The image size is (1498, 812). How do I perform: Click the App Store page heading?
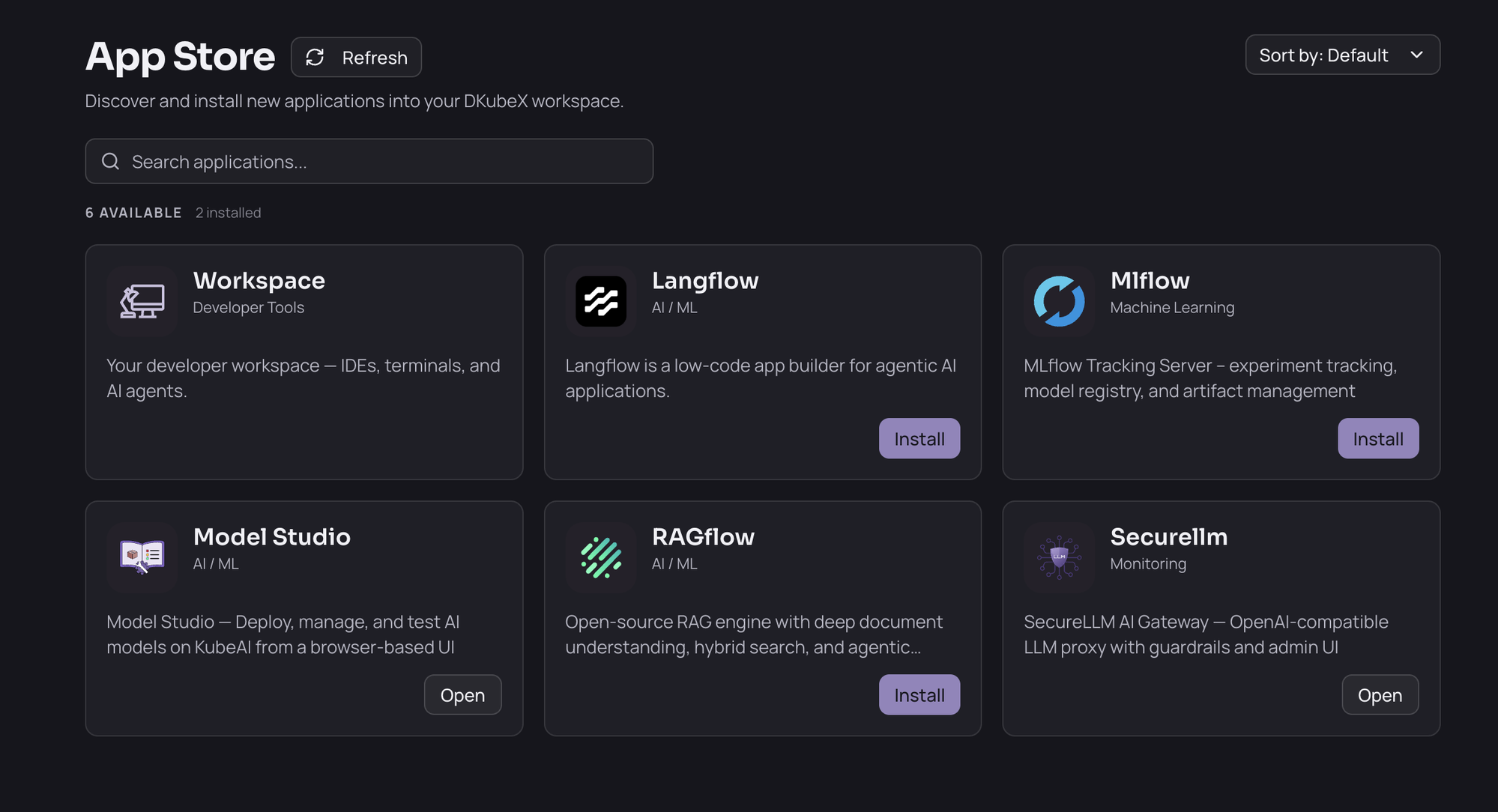click(181, 57)
